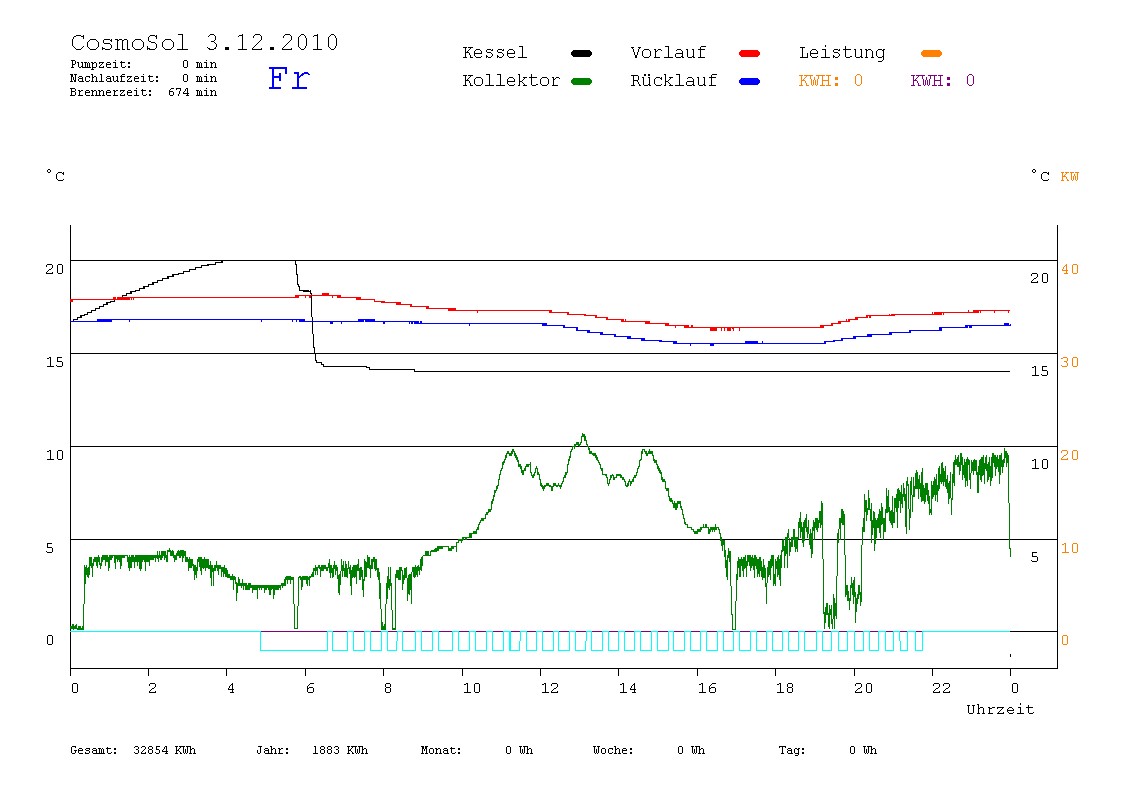Image resolution: width=1148 pixels, height=812 pixels.
Task: Click the blue 'Fr' weekday label
Action: [289, 78]
